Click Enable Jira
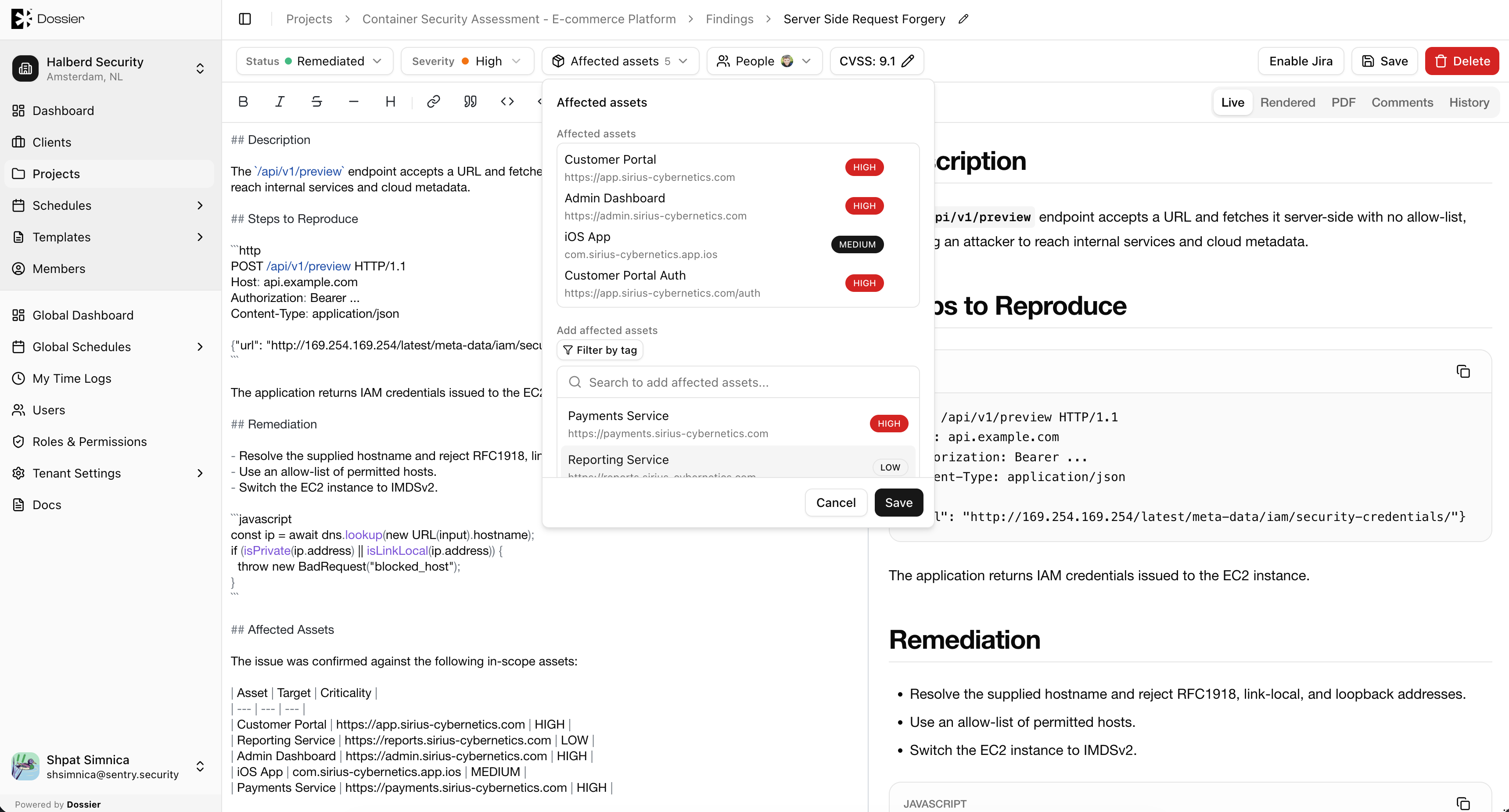1509x812 pixels. [x=1301, y=61]
